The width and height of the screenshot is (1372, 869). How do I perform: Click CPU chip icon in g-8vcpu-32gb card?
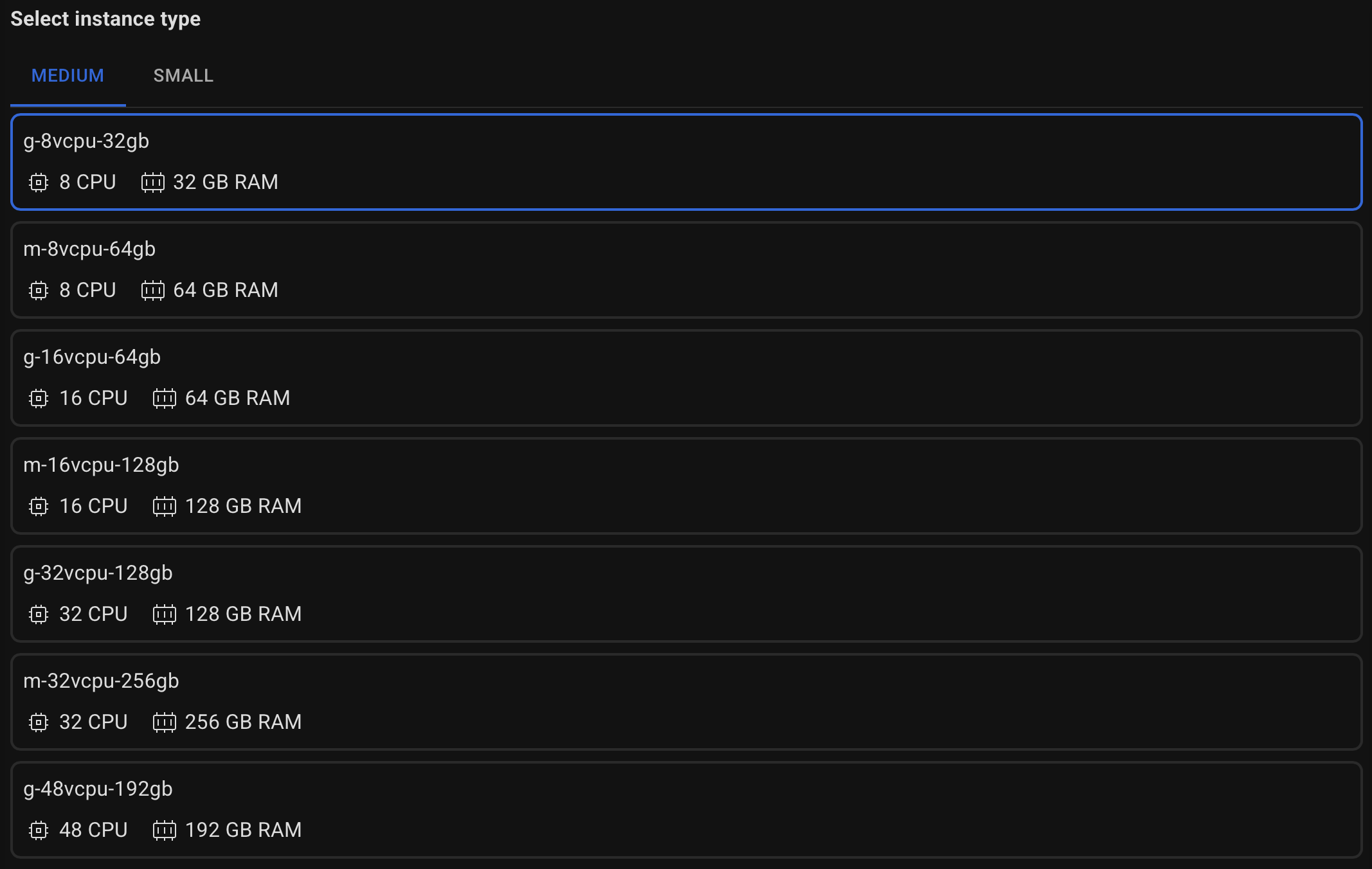(39, 183)
